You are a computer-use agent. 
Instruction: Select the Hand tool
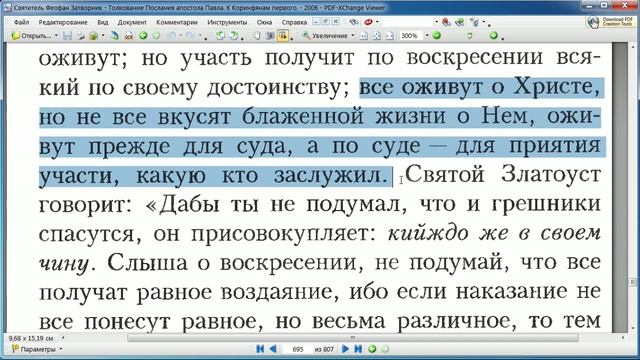(257, 36)
